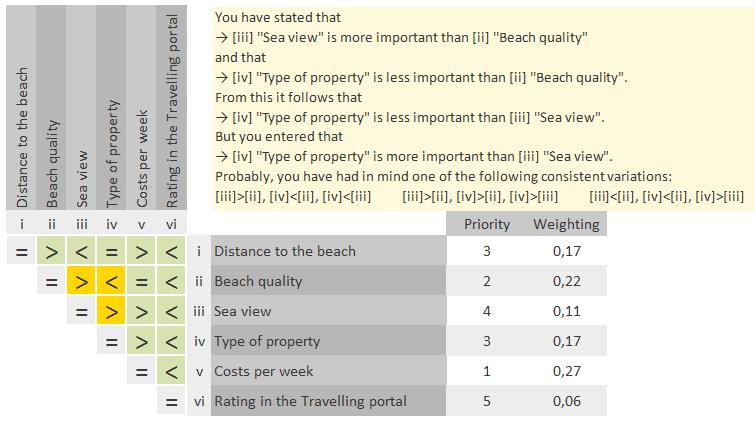Click Costs per week versus Travelling portal rating cell
Viewport: 755px width, 422px height.
[171, 371]
